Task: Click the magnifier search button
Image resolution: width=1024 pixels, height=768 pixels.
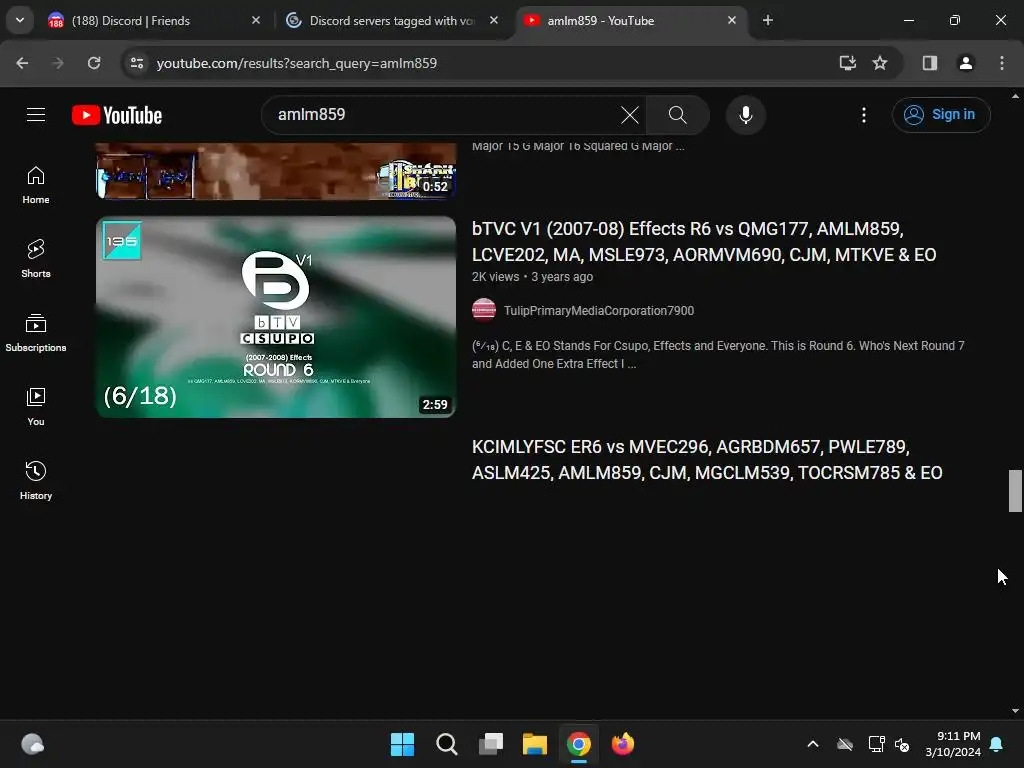Action: [x=677, y=115]
